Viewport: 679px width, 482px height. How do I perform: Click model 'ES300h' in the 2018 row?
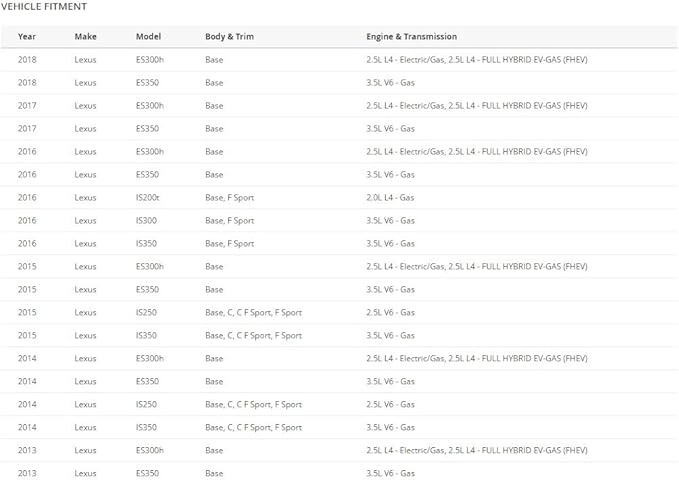tap(150, 60)
